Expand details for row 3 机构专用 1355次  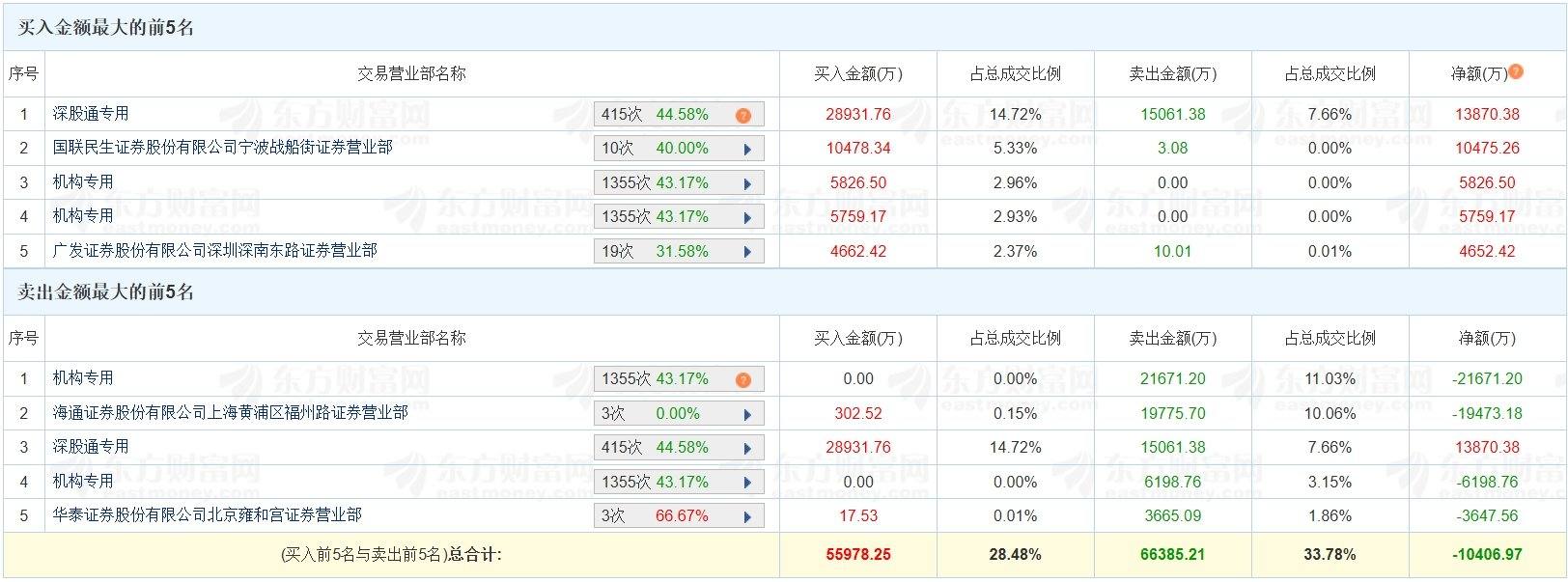pos(746,182)
